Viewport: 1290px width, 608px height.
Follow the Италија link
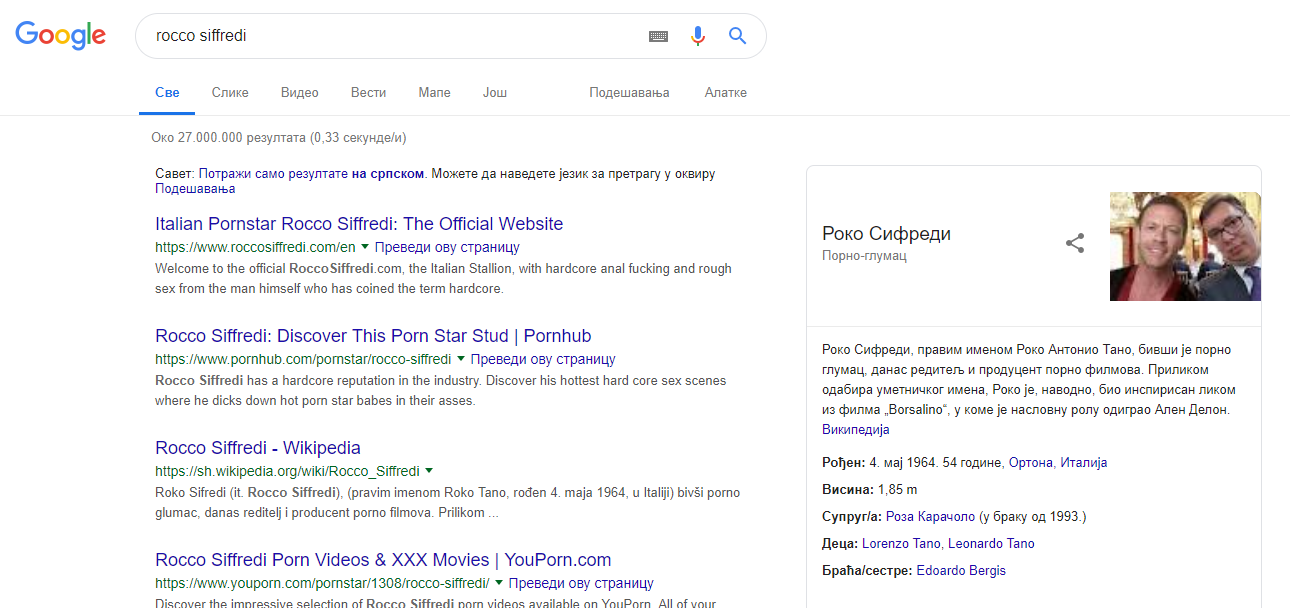1084,463
